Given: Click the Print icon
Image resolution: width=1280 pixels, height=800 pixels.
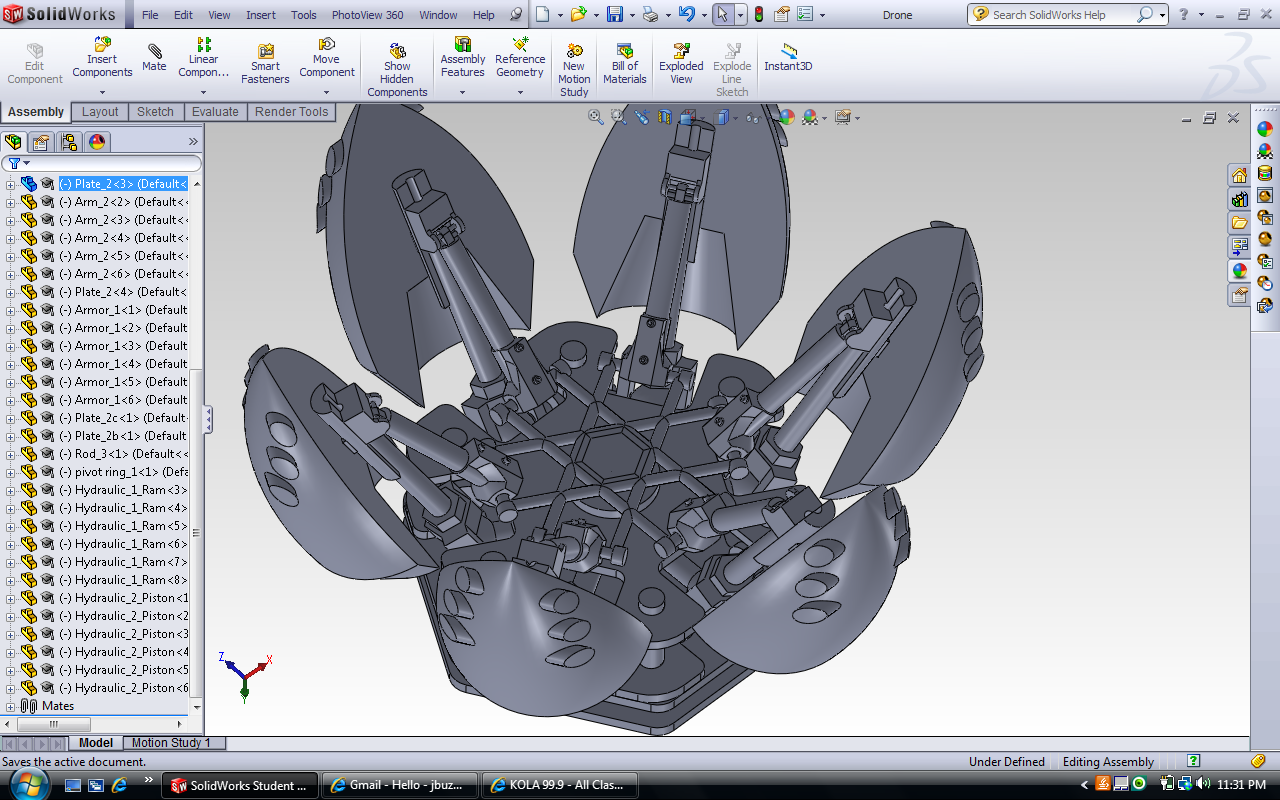Looking at the screenshot, I should [651, 15].
